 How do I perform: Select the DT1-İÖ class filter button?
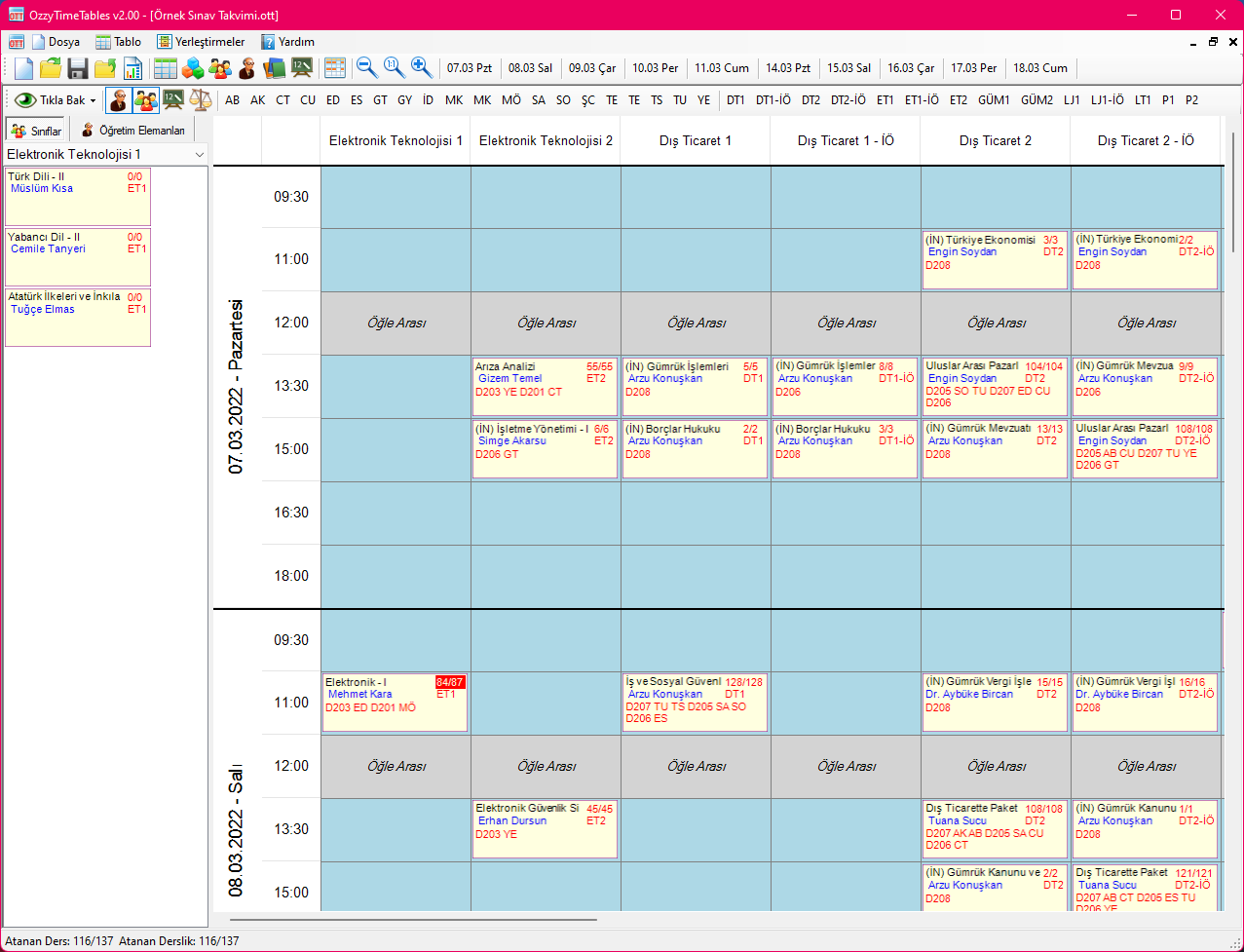[x=773, y=100]
